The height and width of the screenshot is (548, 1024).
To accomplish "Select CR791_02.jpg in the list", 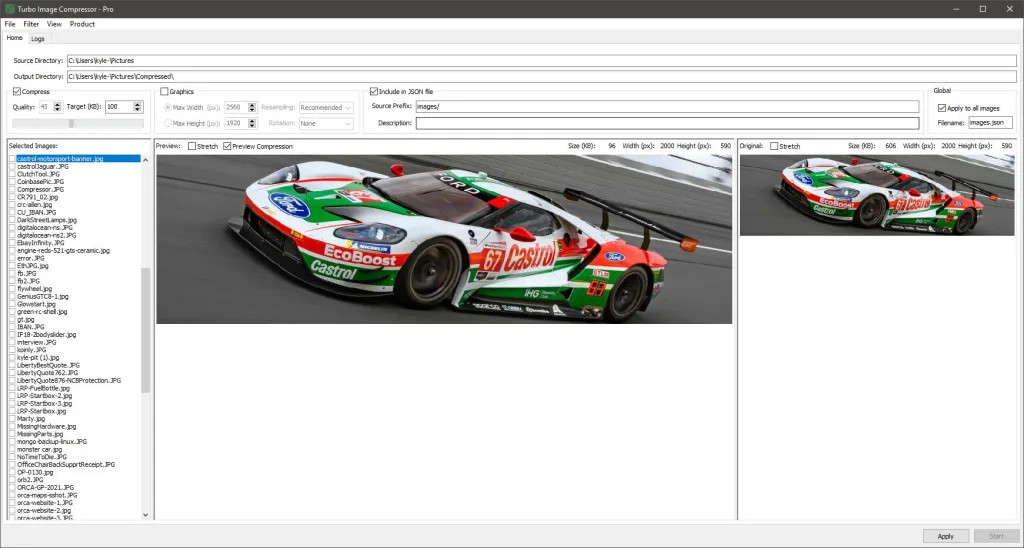I will pos(37,197).
